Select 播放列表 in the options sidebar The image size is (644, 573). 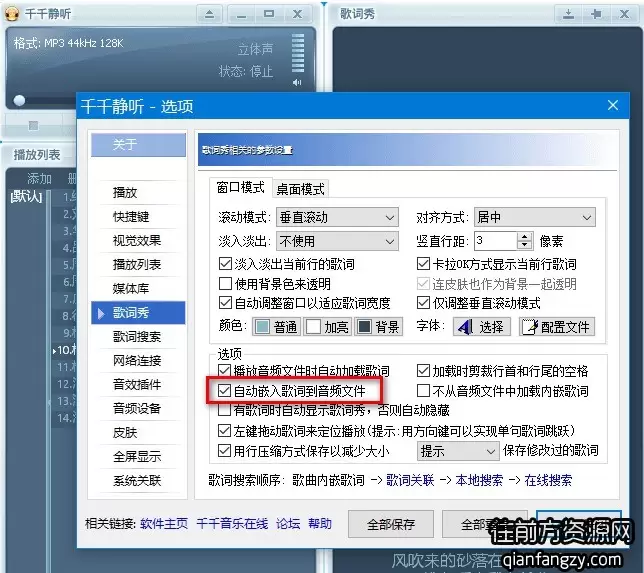coord(138,265)
